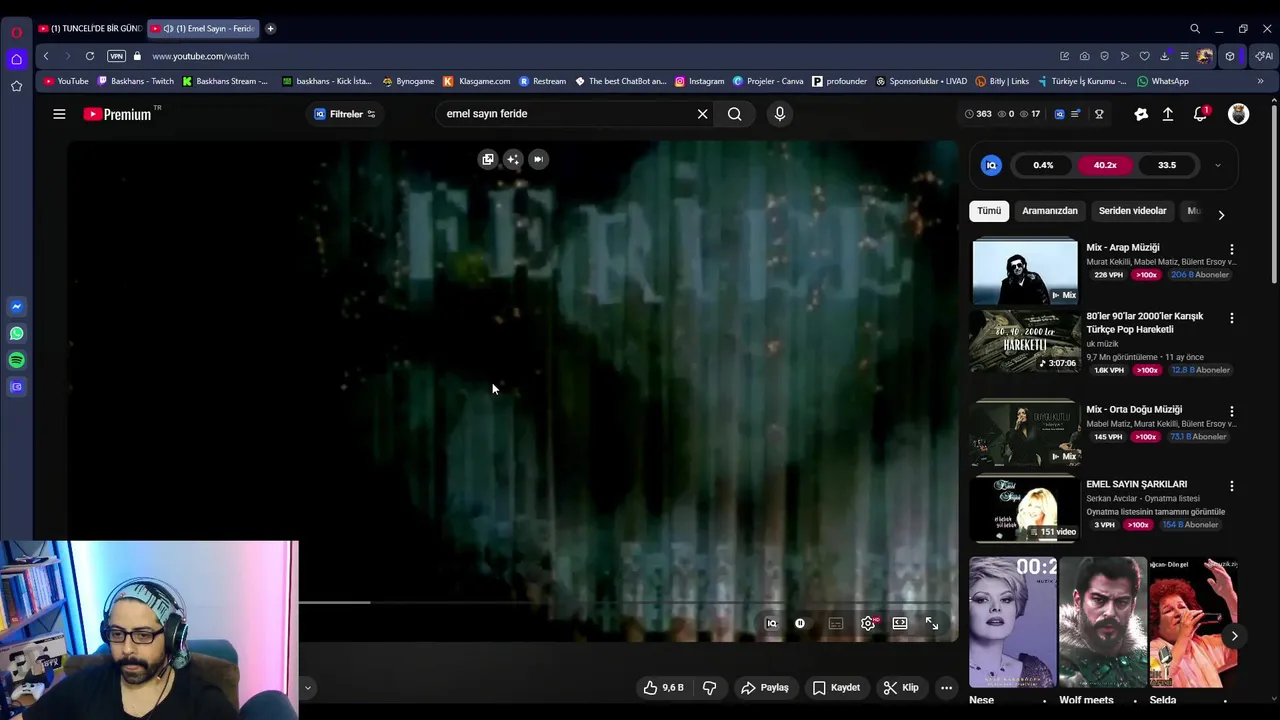The image size is (1280, 720).
Task: Open Opera AI button in address bar
Action: pyautogui.click(x=1264, y=56)
